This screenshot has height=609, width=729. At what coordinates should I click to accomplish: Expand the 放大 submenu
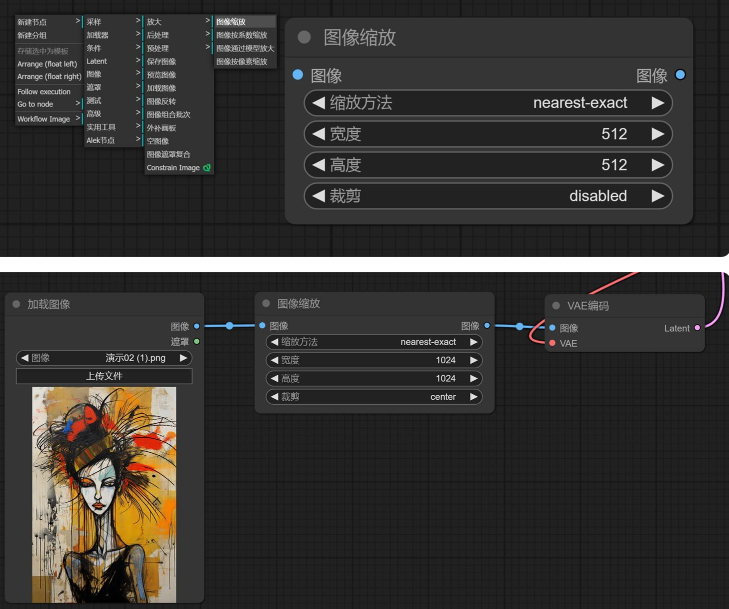click(179, 21)
